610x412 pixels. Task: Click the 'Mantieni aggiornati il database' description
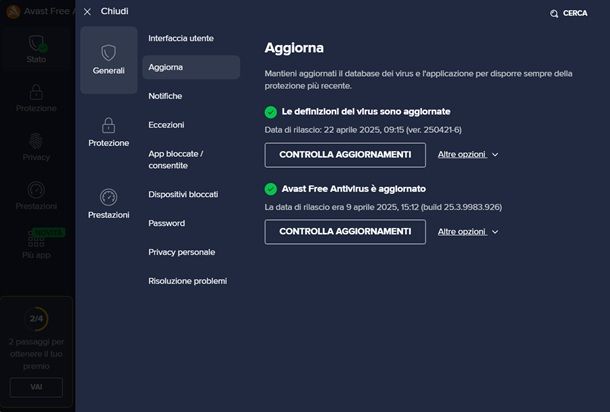[x=418, y=80]
